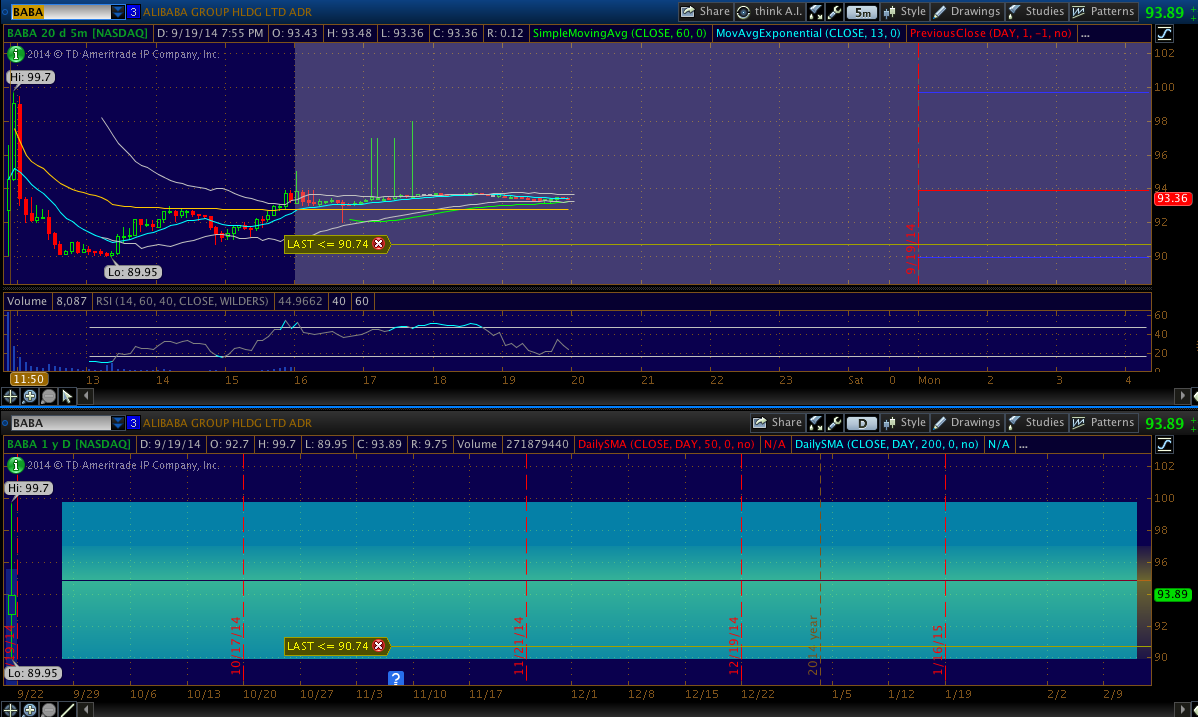Click the crosshair pan icon in upper chart
1198x717 pixels.
(12, 396)
